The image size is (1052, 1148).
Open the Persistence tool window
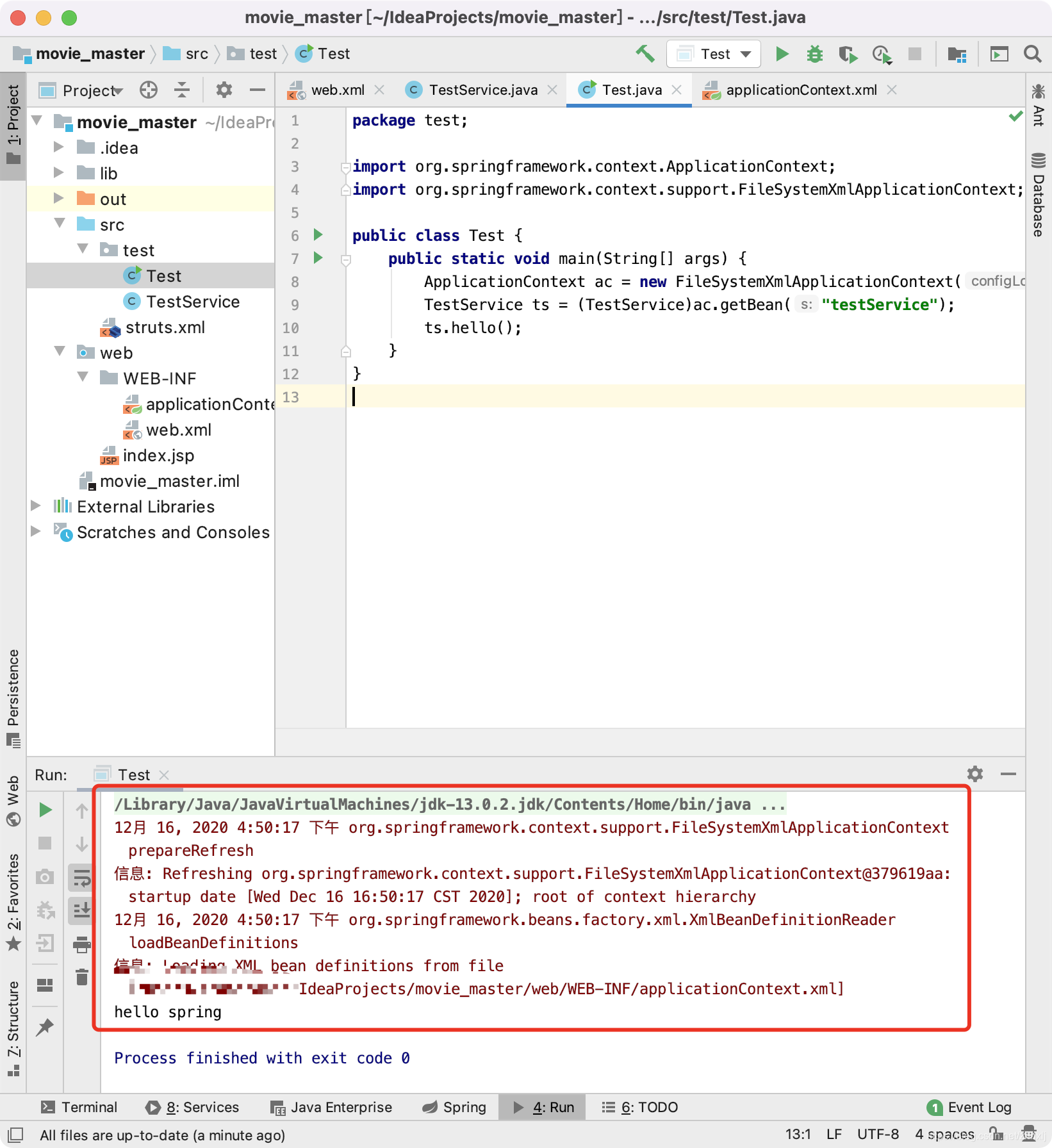pos(13,698)
